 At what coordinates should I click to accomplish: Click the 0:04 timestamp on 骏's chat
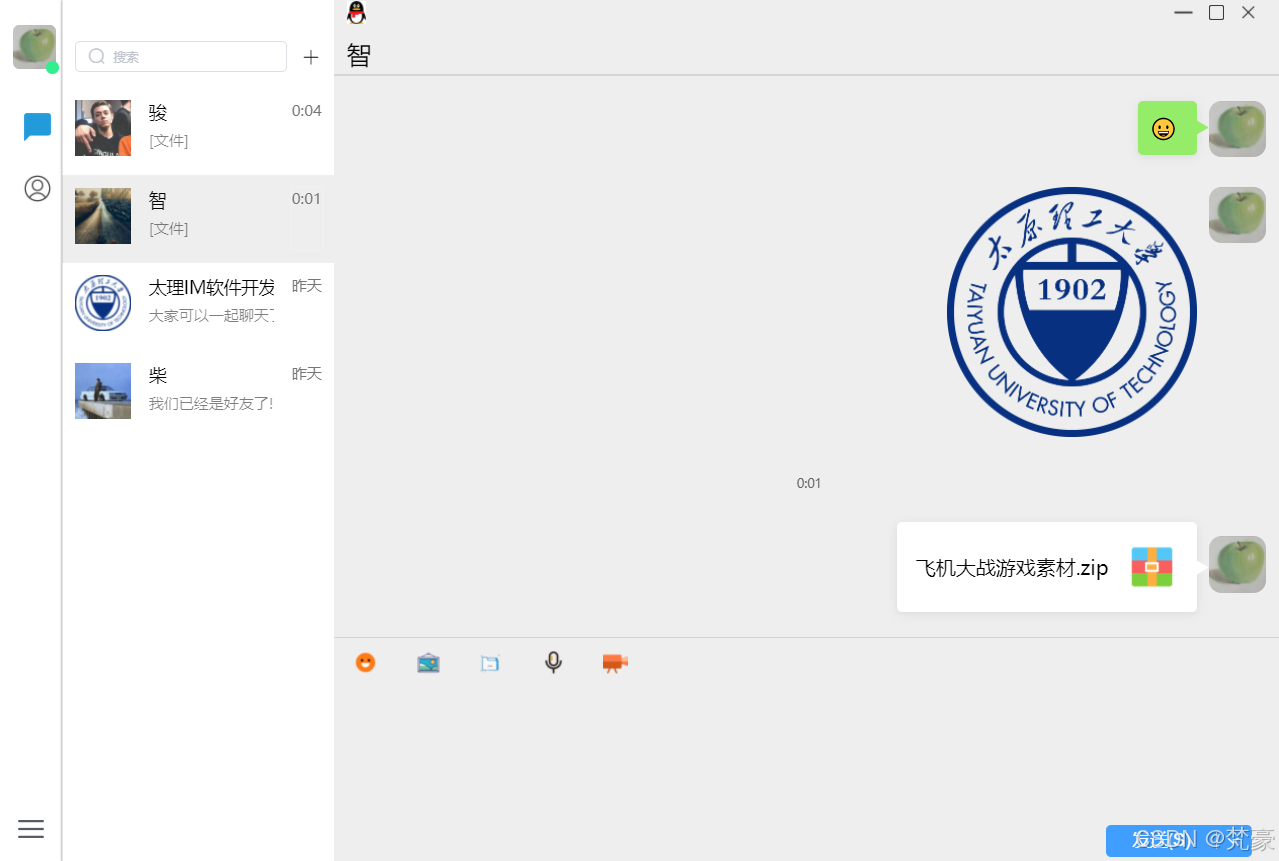pos(306,111)
